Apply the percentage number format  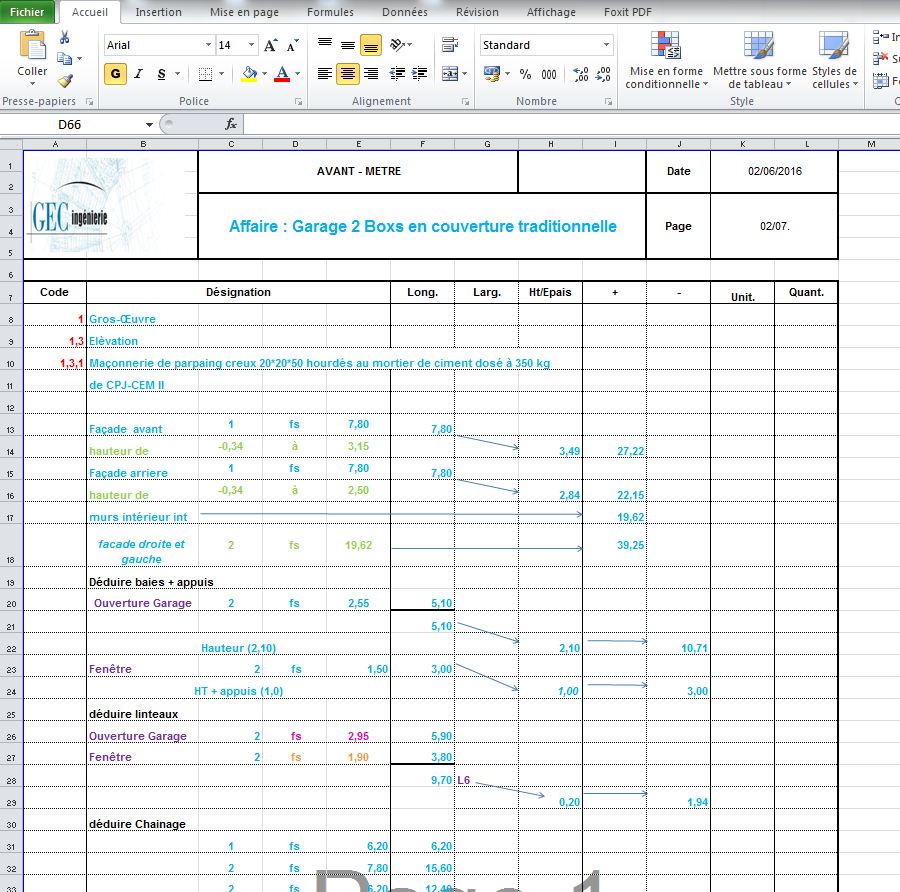point(525,74)
